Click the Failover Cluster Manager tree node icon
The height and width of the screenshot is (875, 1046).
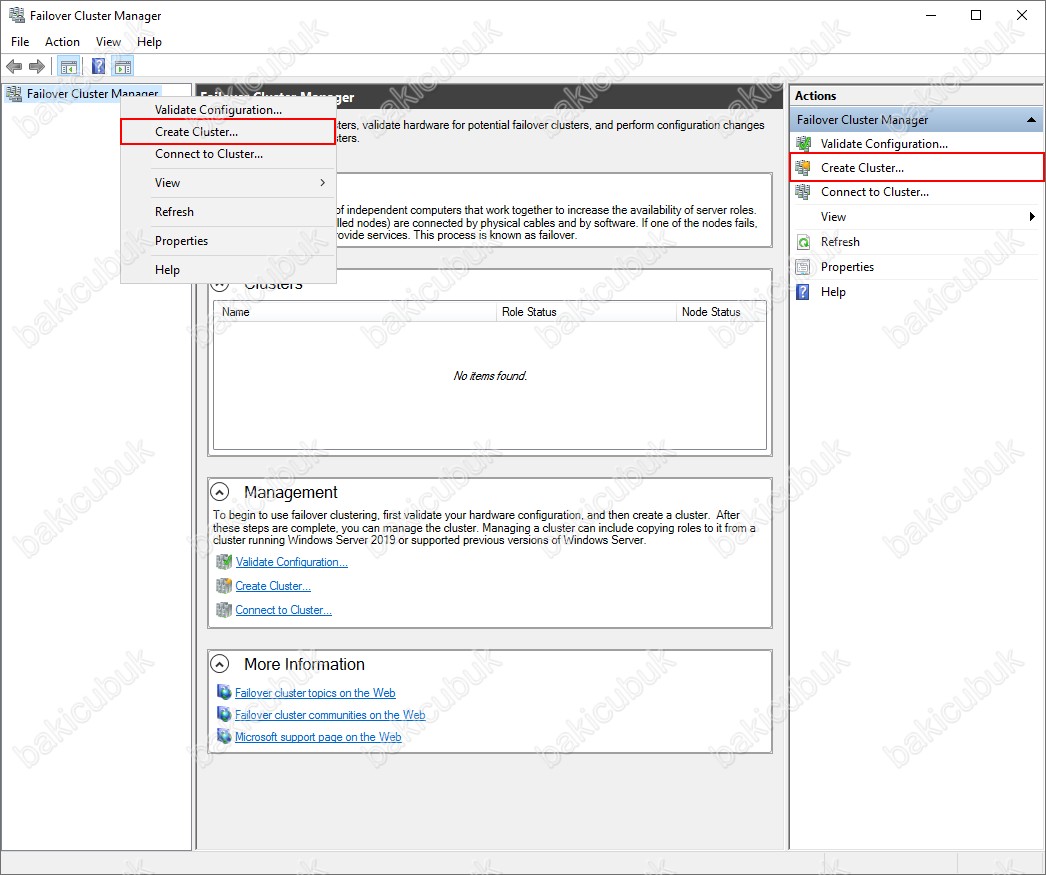coord(13,94)
